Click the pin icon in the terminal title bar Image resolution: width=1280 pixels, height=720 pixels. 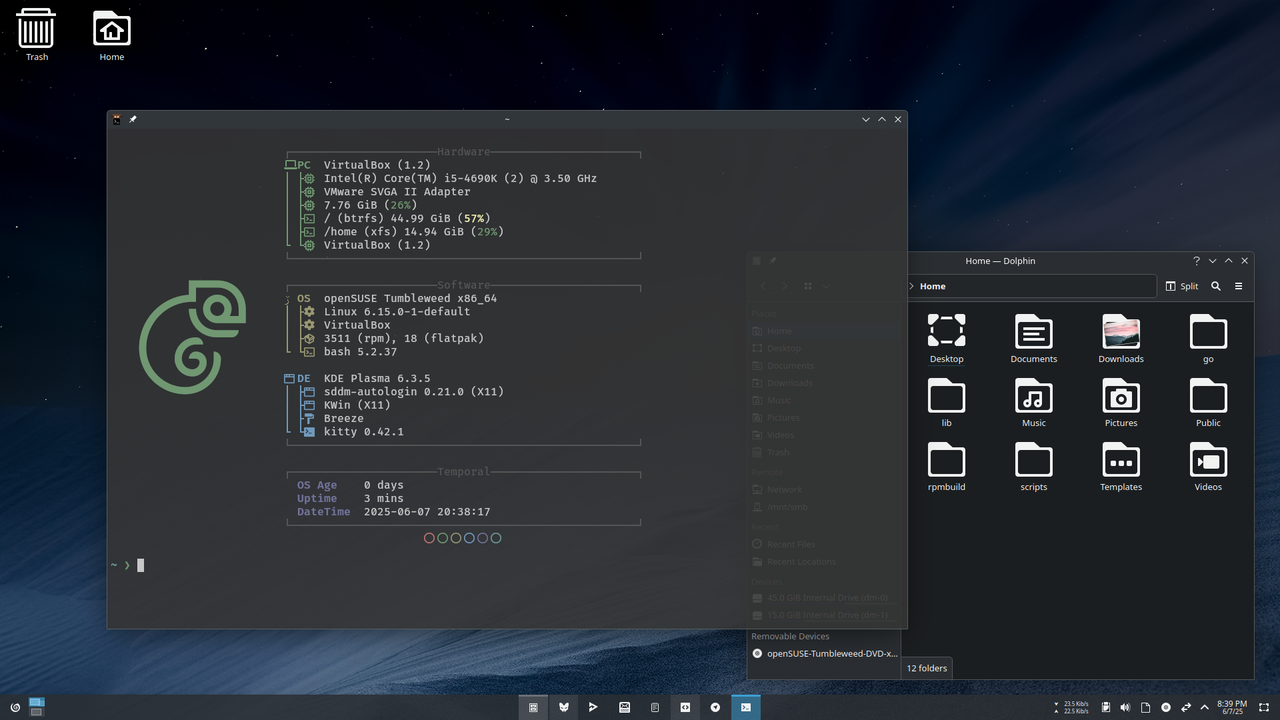[133, 119]
